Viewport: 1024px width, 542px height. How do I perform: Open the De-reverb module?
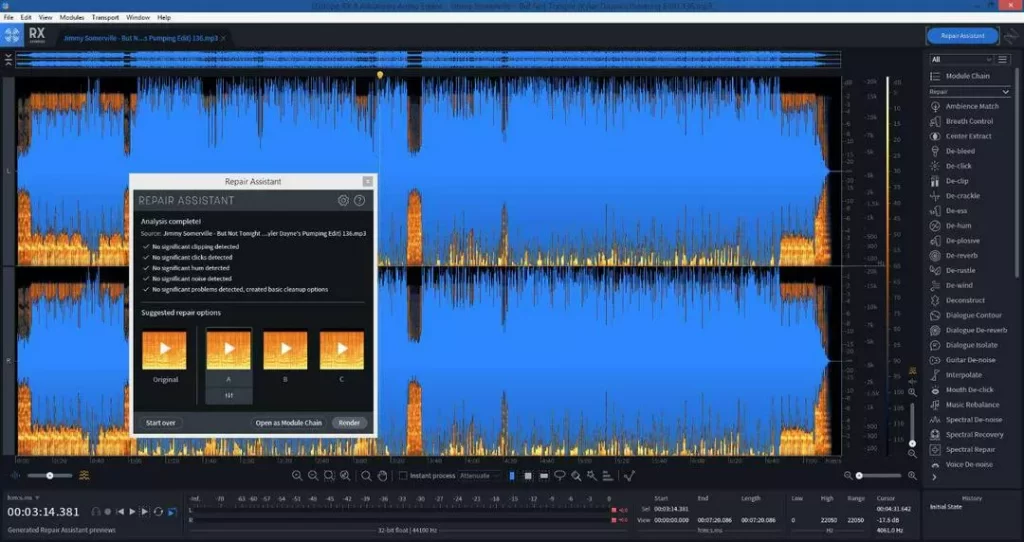(954, 256)
